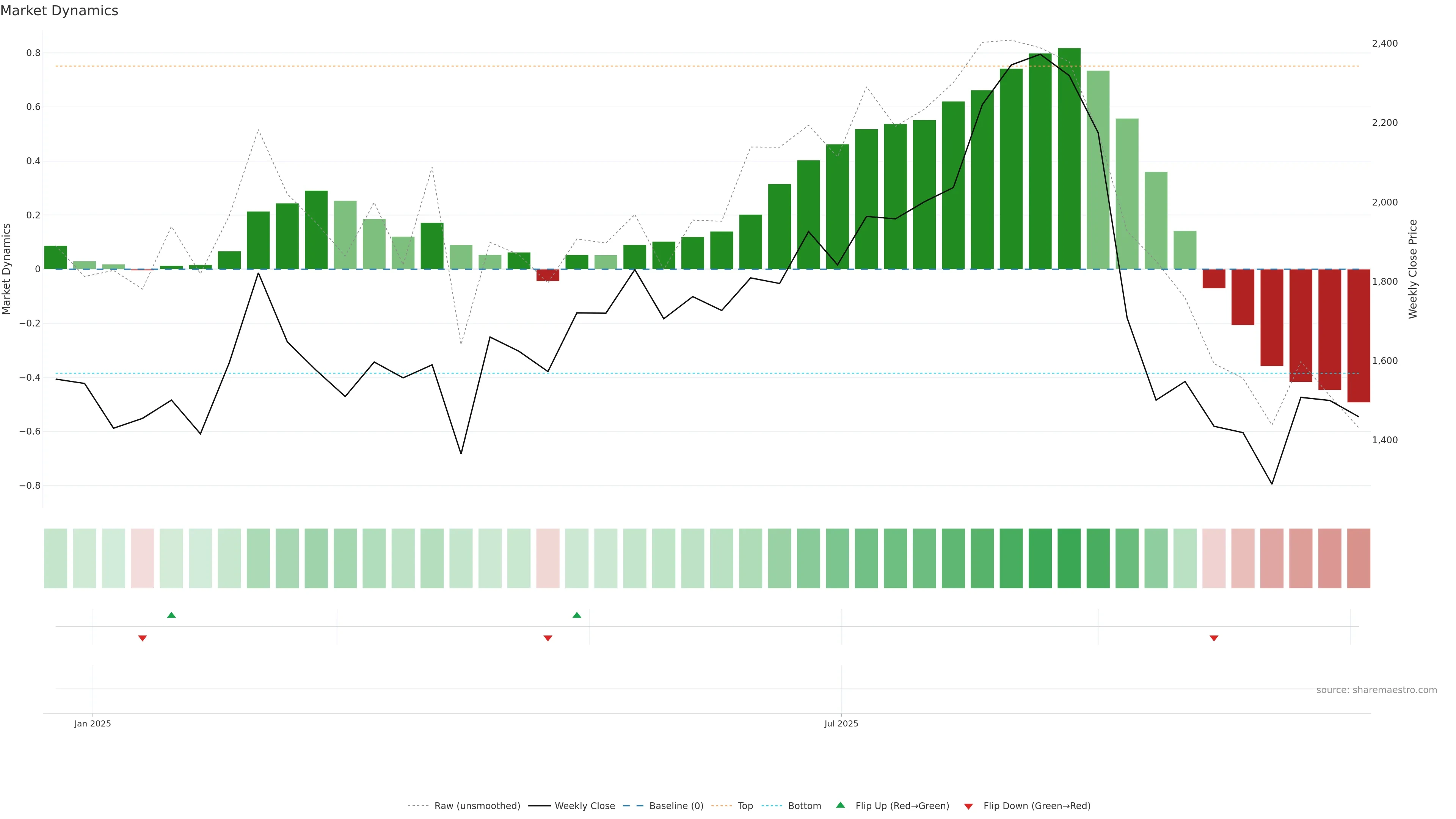1456x819 pixels.
Task: Click the middle red flip-down marker
Action: point(548,638)
